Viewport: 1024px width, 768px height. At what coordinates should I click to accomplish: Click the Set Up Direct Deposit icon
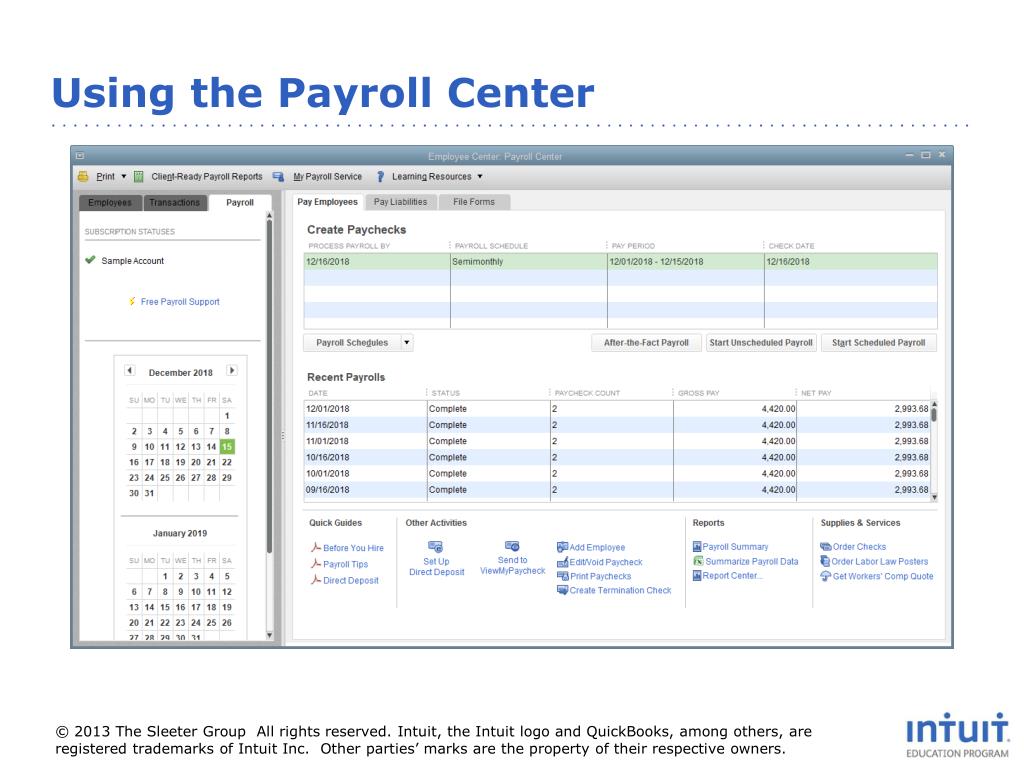tap(436, 547)
